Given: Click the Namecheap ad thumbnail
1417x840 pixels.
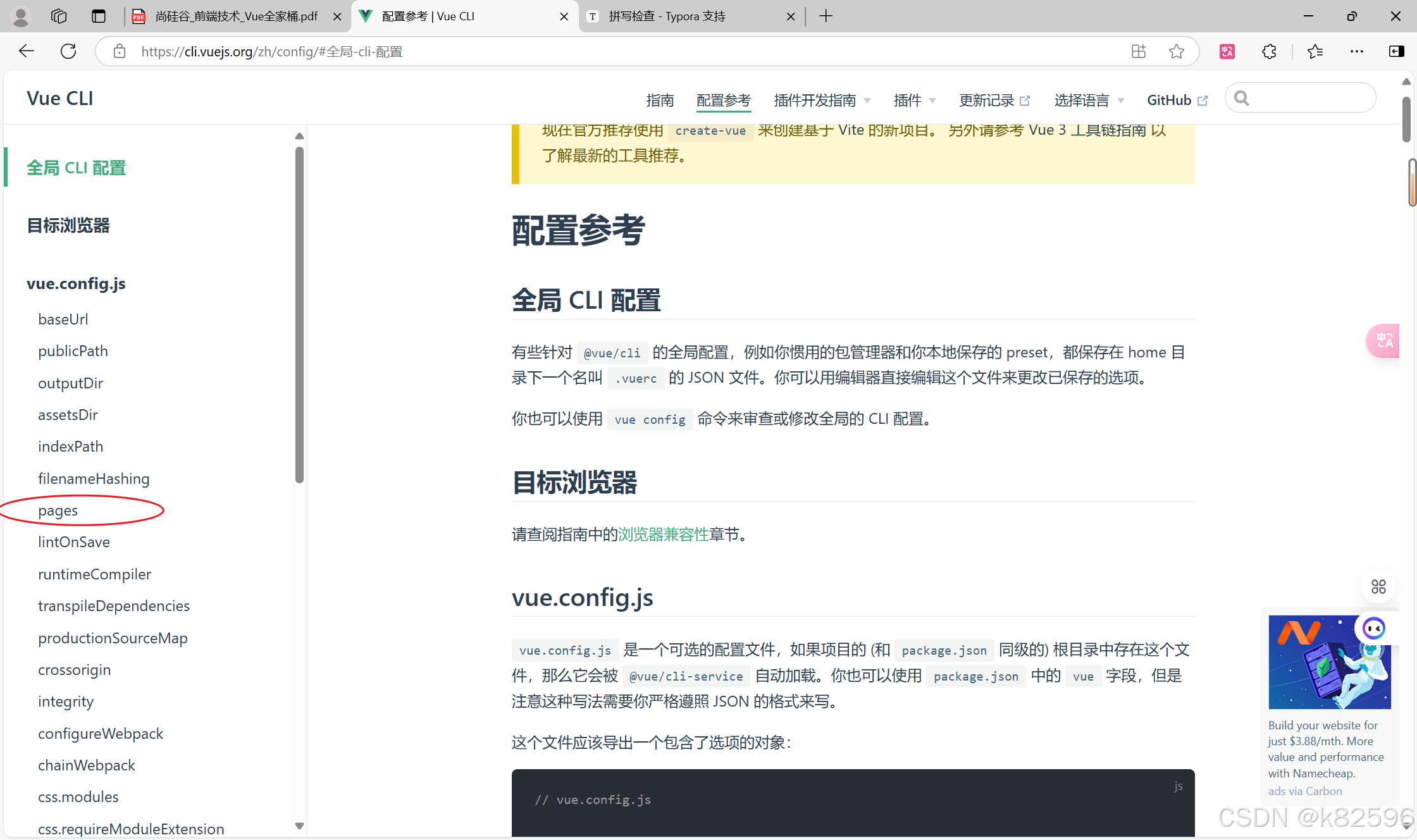Looking at the screenshot, I should click(1330, 662).
